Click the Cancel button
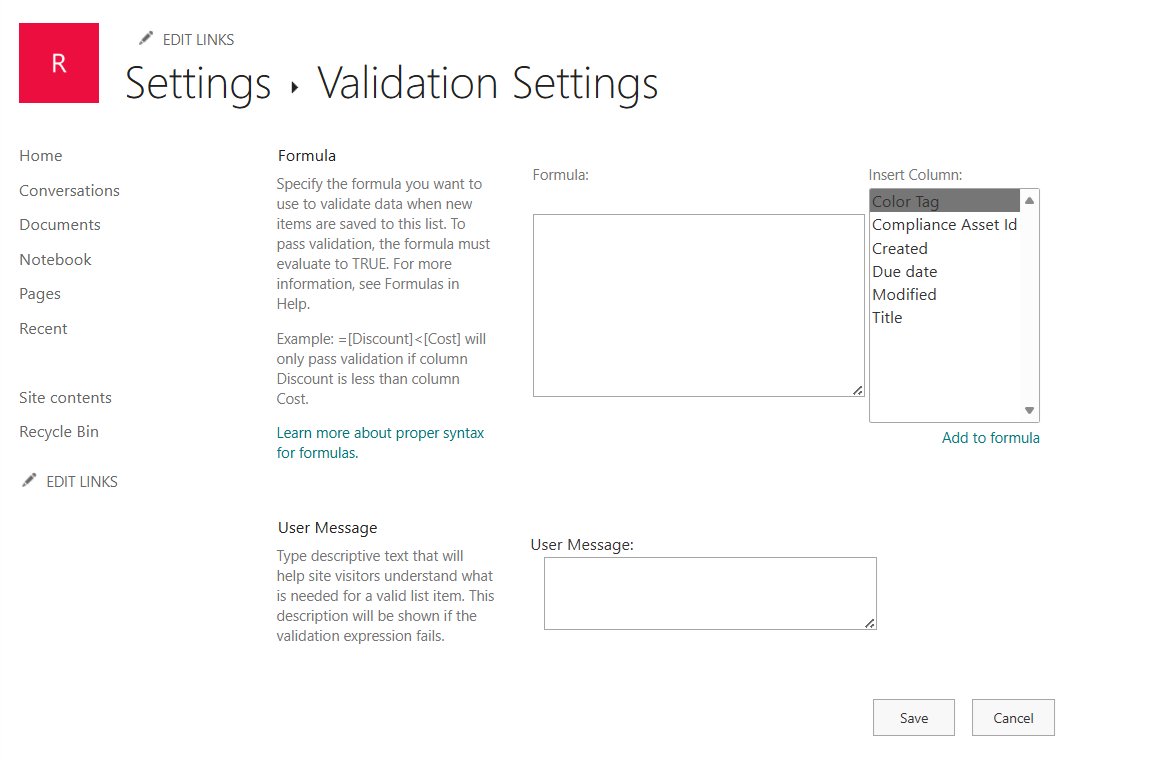 (x=1013, y=718)
